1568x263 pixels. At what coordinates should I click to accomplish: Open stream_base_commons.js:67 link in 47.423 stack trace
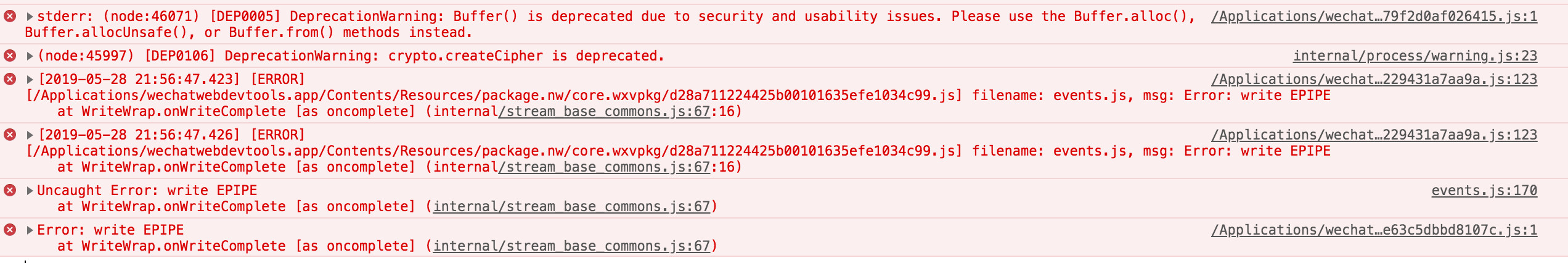pyautogui.click(x=604, y=111)
